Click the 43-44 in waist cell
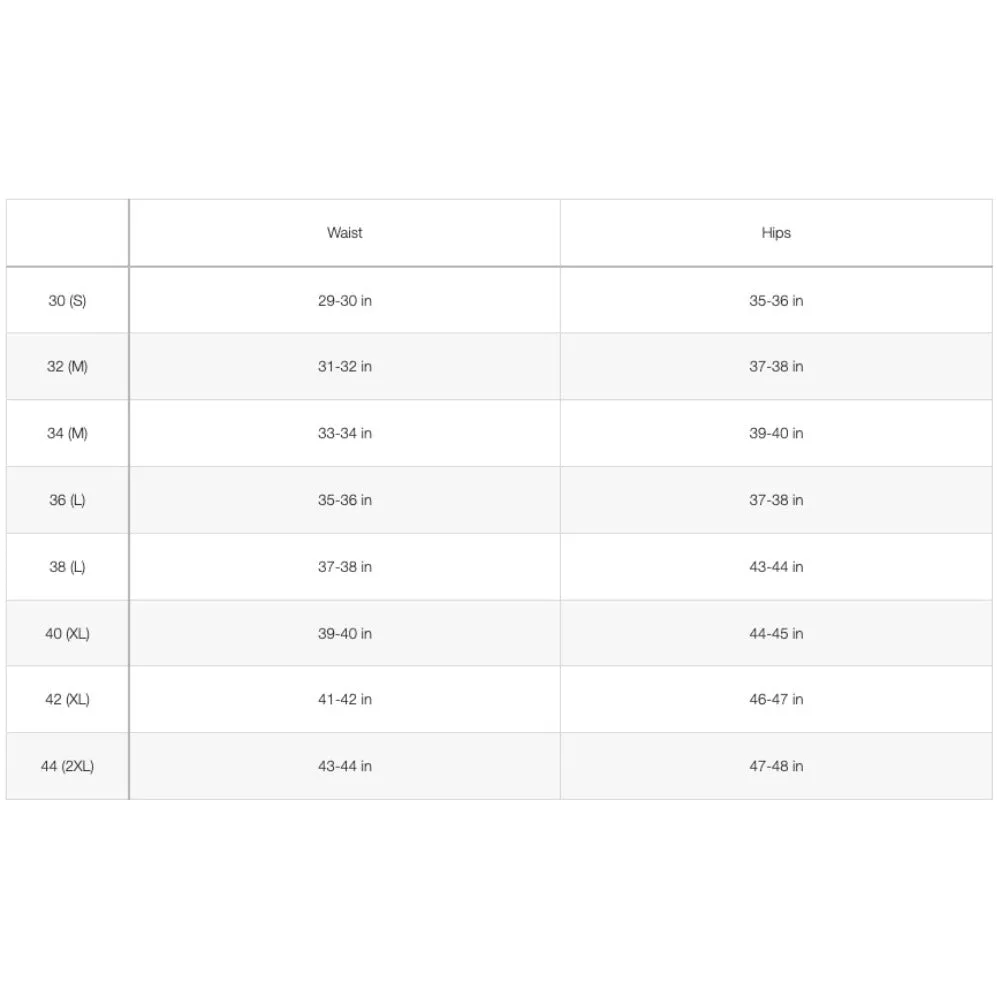1001x1001 pixels. point(344,766)
